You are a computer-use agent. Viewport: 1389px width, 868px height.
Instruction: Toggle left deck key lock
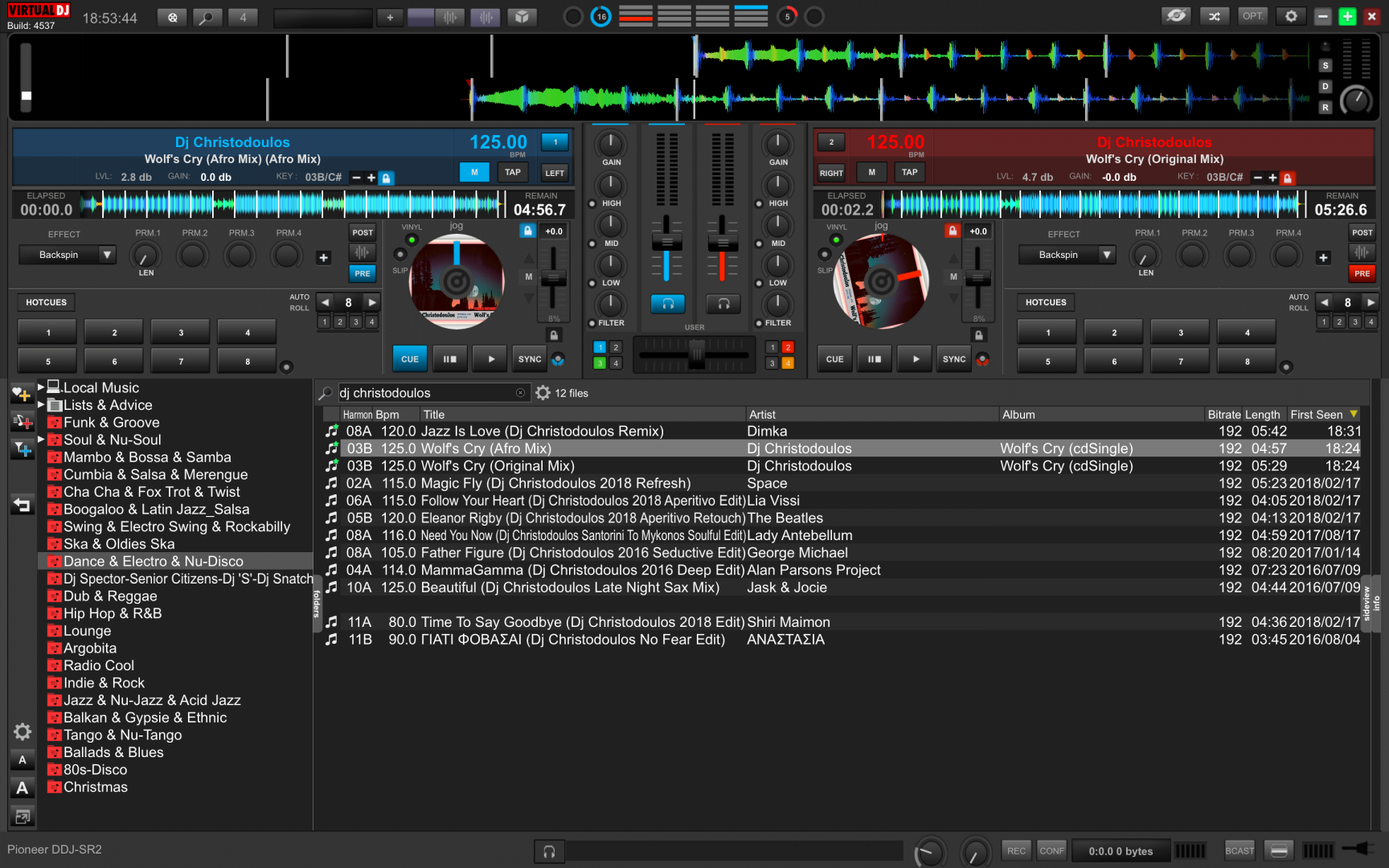pos(386,178)
